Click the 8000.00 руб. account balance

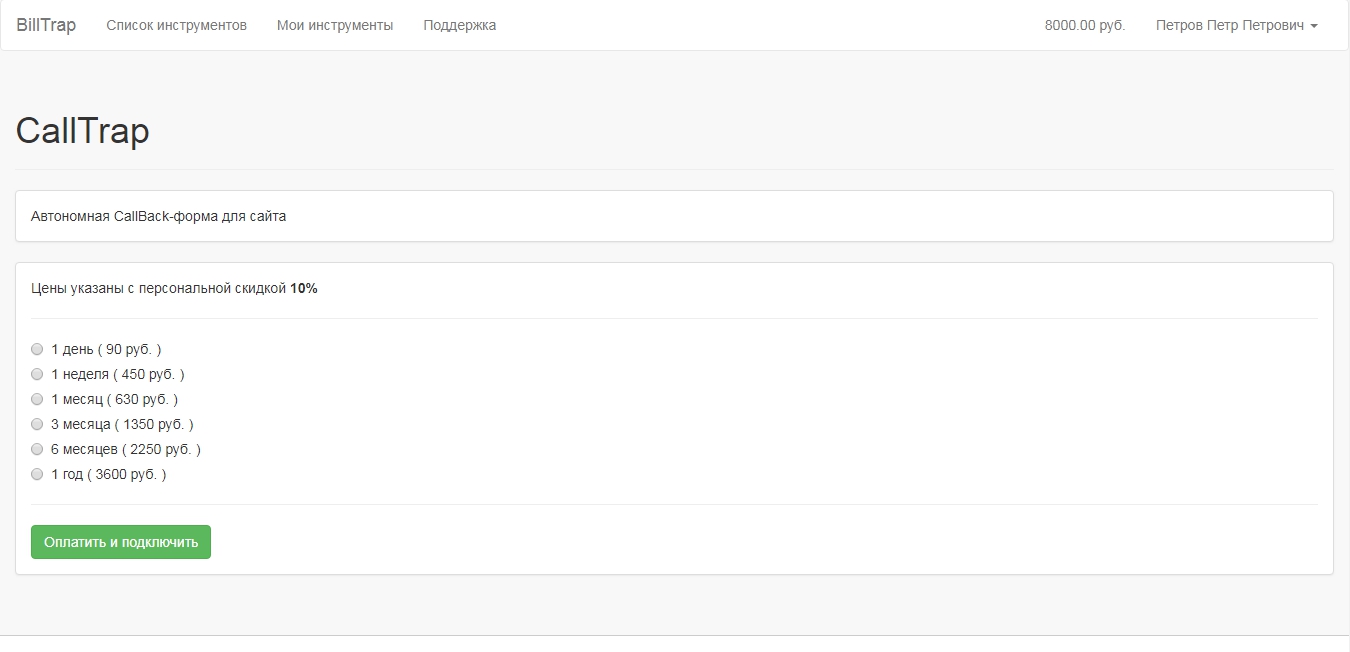tap(1084, 25)
